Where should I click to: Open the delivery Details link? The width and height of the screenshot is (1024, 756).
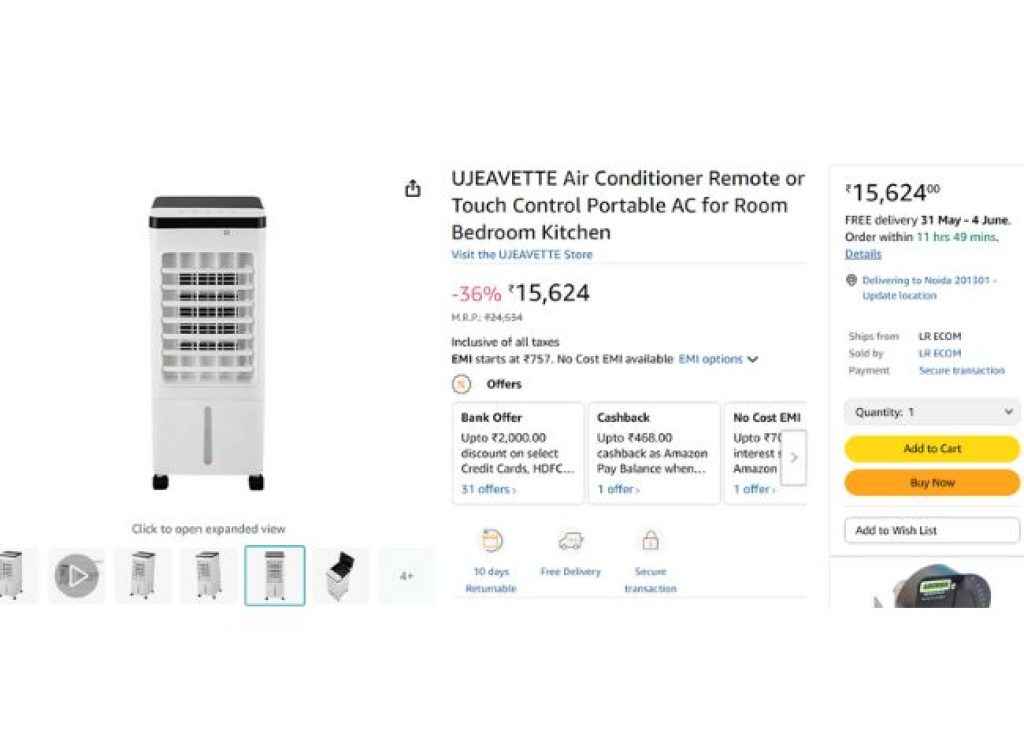(x=863, y=254)
